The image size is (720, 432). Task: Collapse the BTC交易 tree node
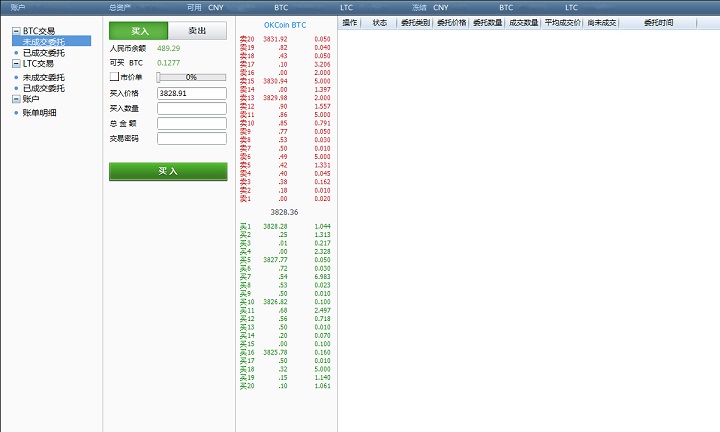coord(16,31)
